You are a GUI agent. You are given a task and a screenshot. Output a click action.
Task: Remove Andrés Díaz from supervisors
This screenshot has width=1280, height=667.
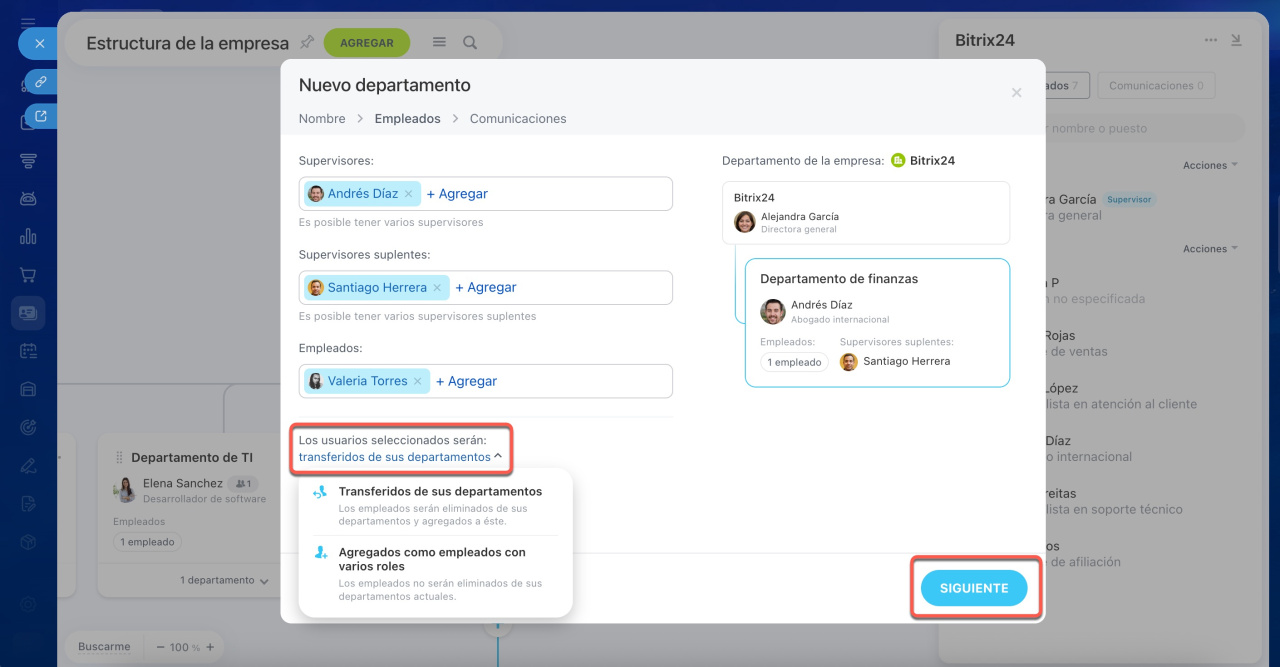pos(408,194)
